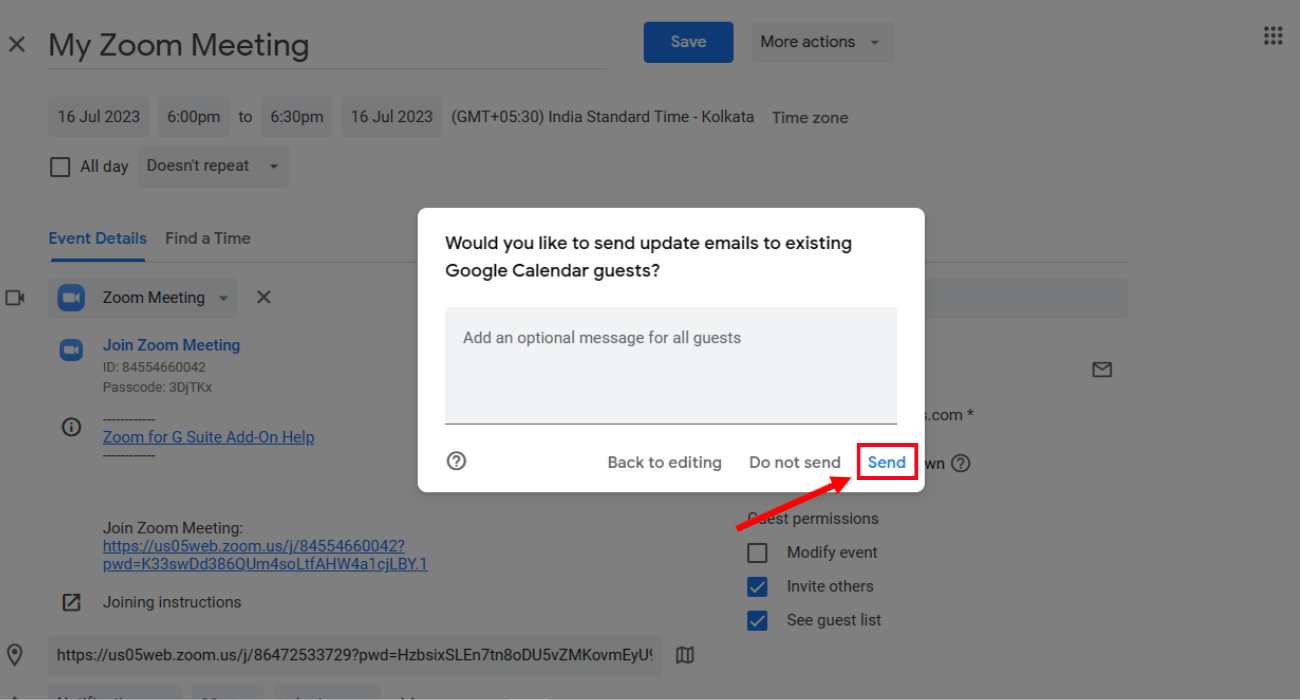Click the Save button
The image size is (1300, 700).
click(x=688, y=42)
